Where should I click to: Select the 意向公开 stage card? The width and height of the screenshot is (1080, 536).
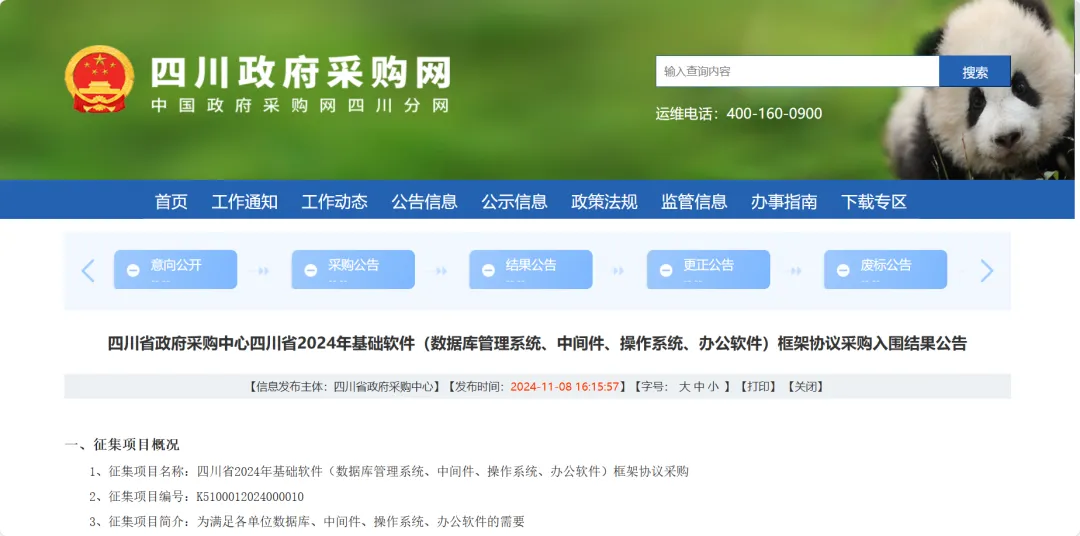pos(176,269)
